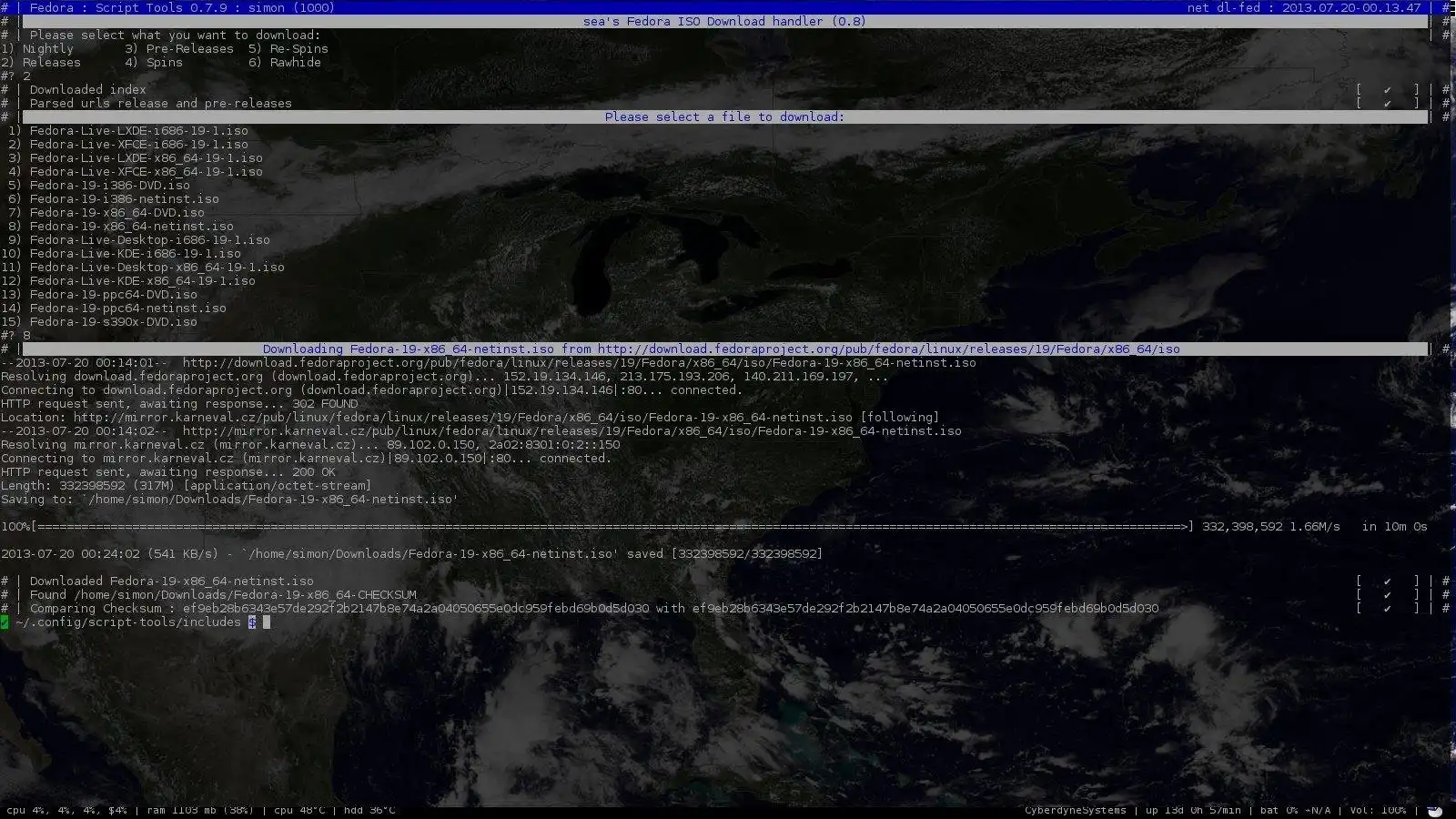Click list entry 'Fedora-19-i386-DVD.iso'
This screenshot has width=1456, height=819.
110,186
